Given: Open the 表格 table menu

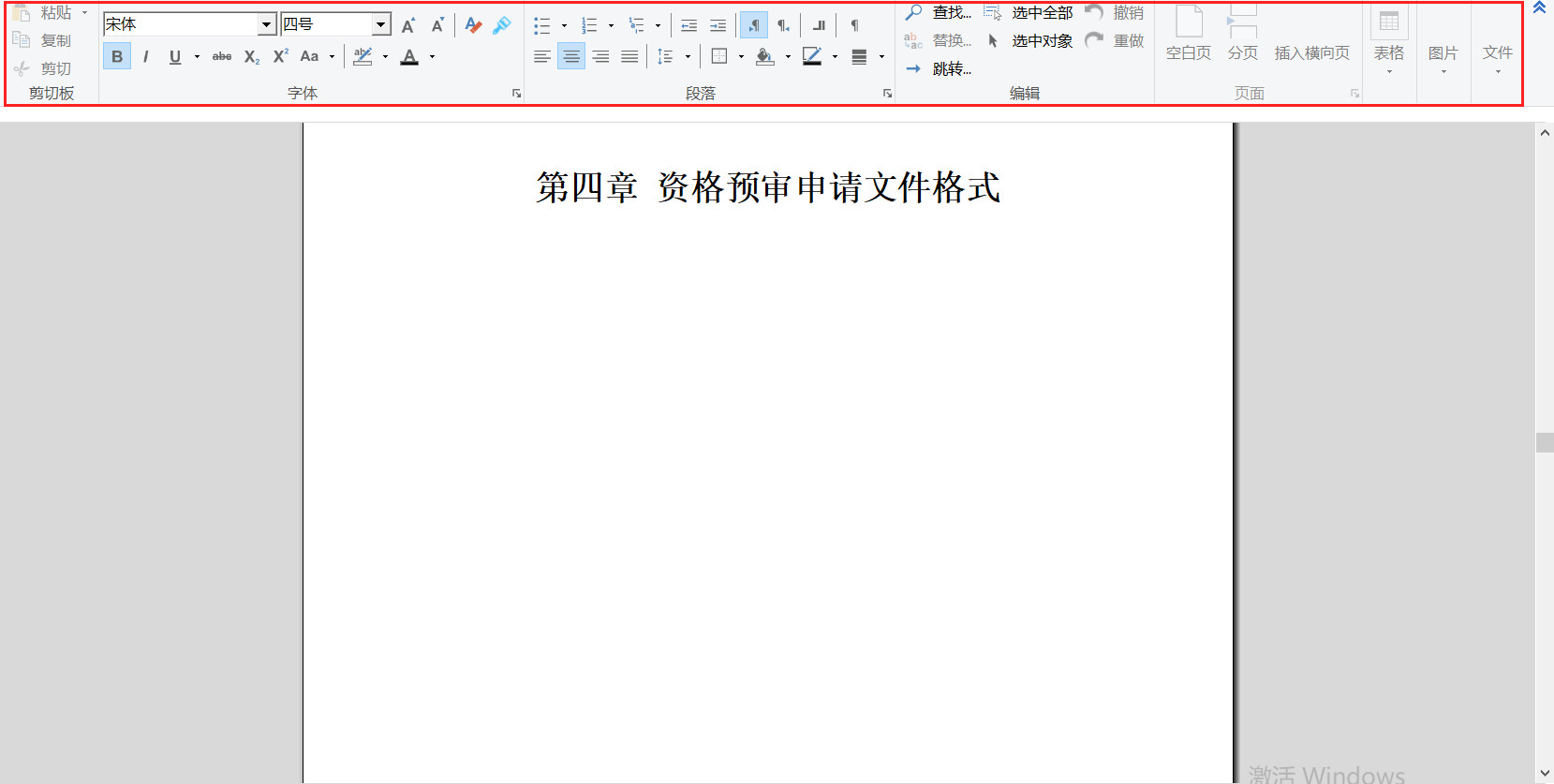Looking at the screenshot, I should (1389, 42).
